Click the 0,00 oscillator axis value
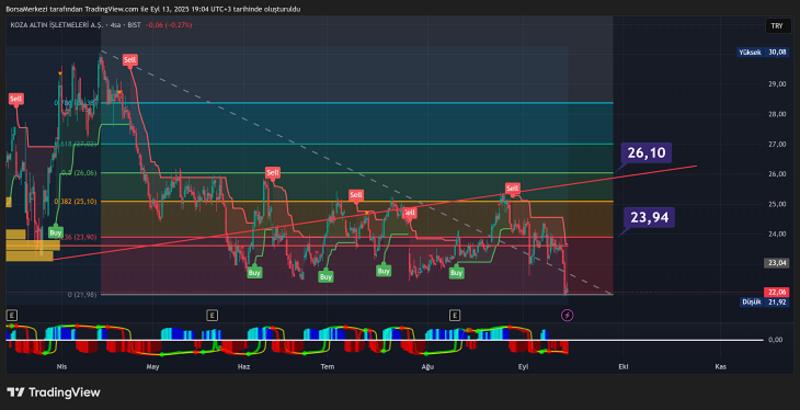The height and width of the screenshot is (410, 800). 776,340
